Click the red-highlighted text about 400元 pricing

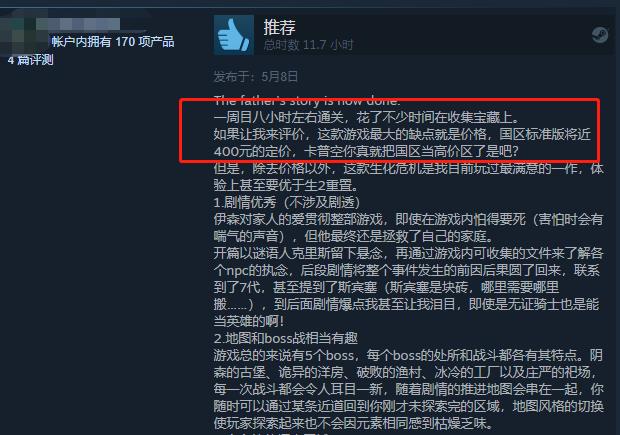[x=402, y=143]
